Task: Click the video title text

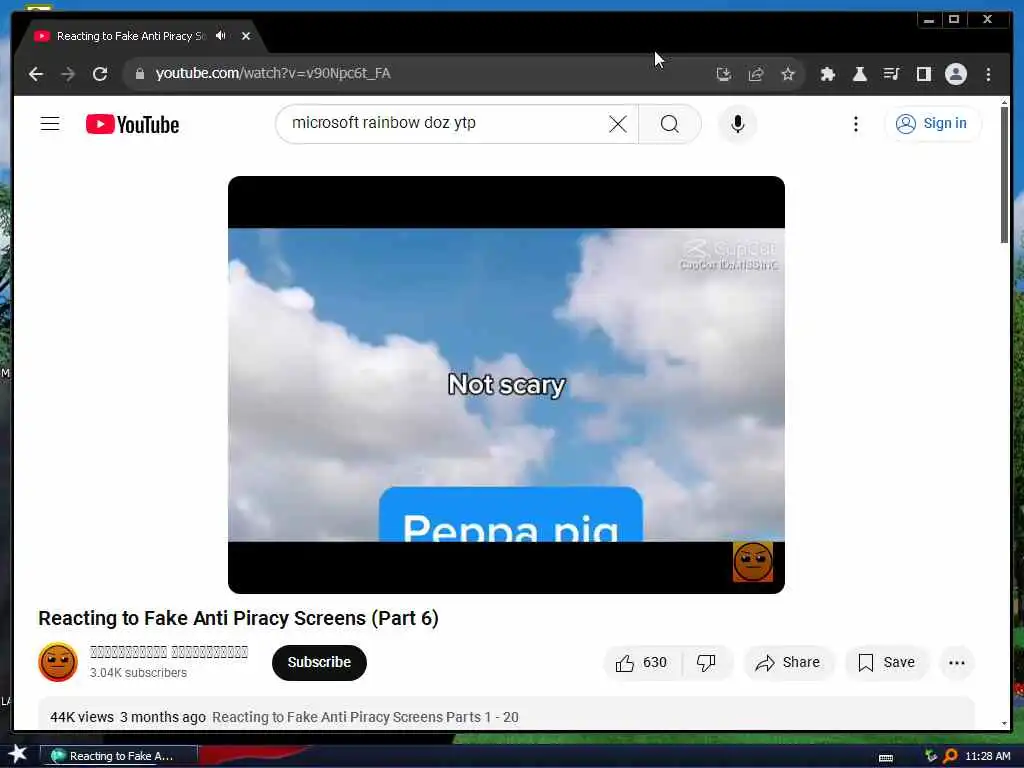Action: pos(238,618)
